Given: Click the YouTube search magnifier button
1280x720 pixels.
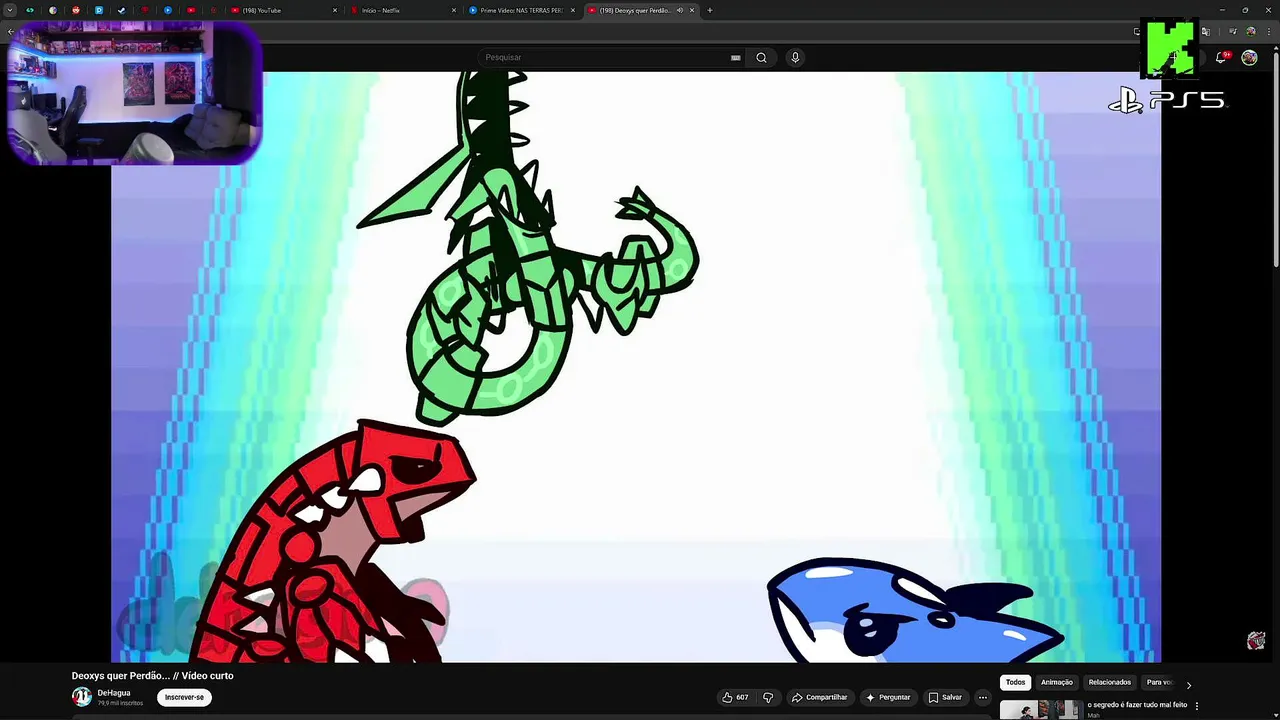Looking at the screenshot, I should tap(761, 57).
